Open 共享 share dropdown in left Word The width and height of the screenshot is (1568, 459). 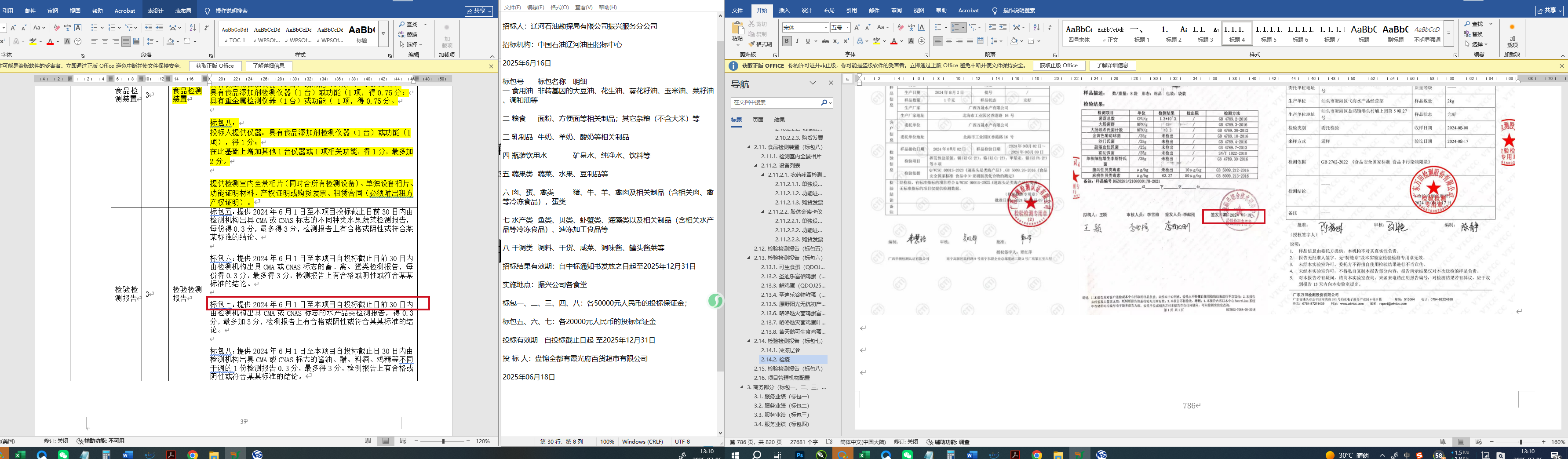click(x=479, y=11)
